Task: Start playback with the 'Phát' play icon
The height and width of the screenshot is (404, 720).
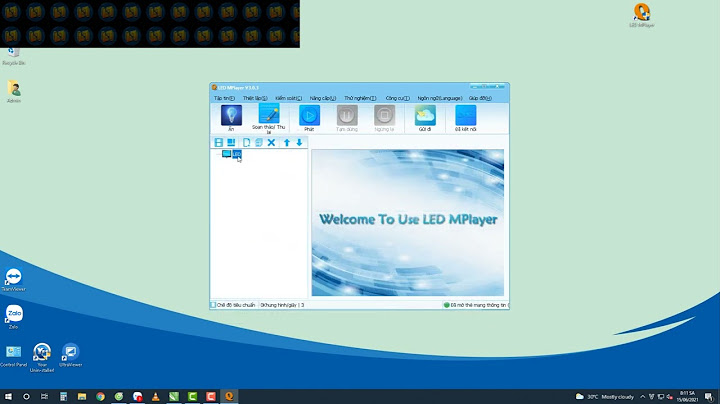Action: click(x=309, y=116)
